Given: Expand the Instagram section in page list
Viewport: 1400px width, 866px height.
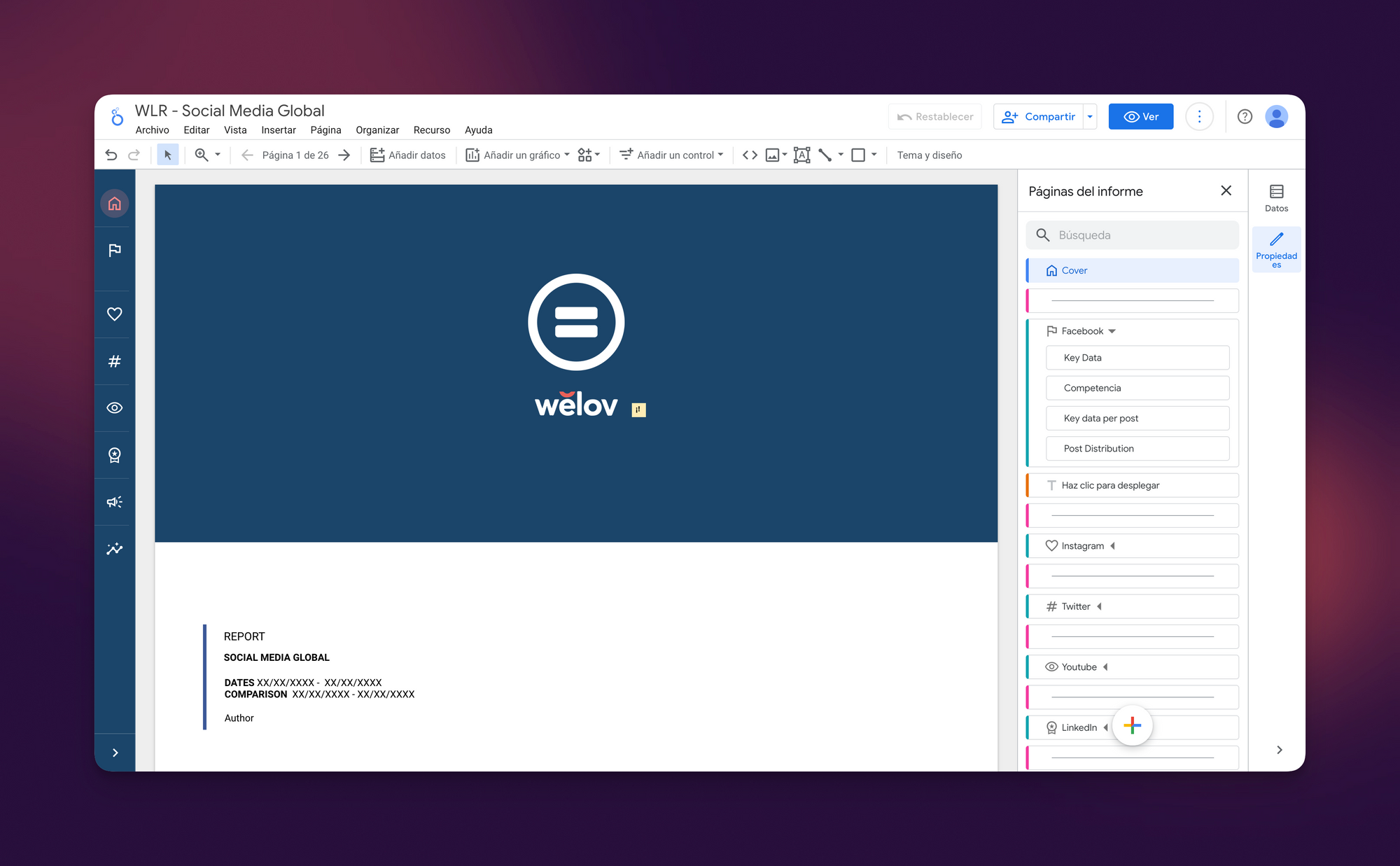Looking at the screenshot, I should 1112,546.
